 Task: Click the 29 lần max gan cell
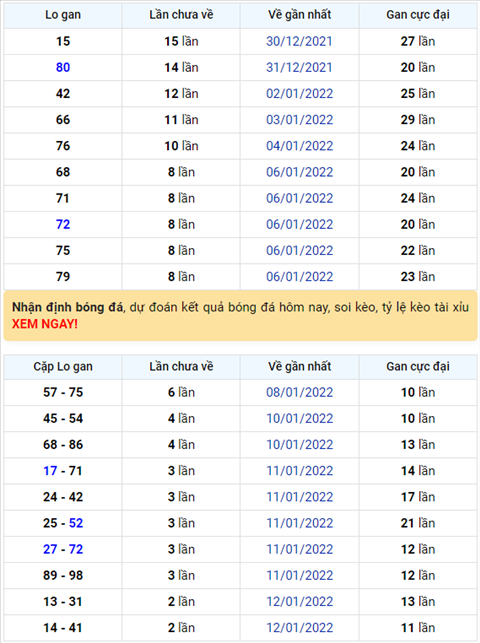pyautogui.click(x=418, y=120)
